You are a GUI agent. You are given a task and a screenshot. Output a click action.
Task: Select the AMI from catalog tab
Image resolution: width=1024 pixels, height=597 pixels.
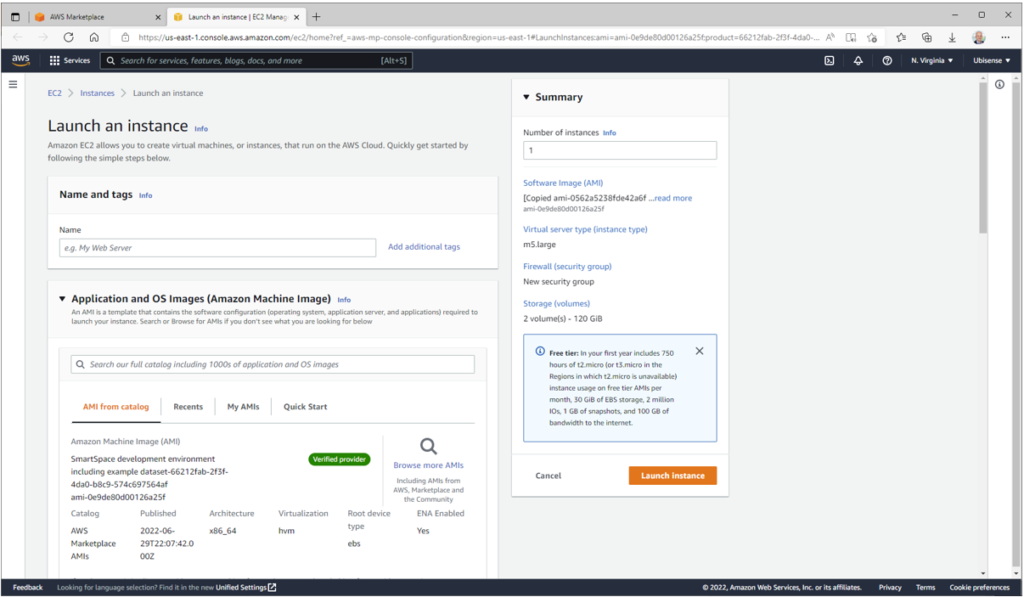click(x=116, y=406)
